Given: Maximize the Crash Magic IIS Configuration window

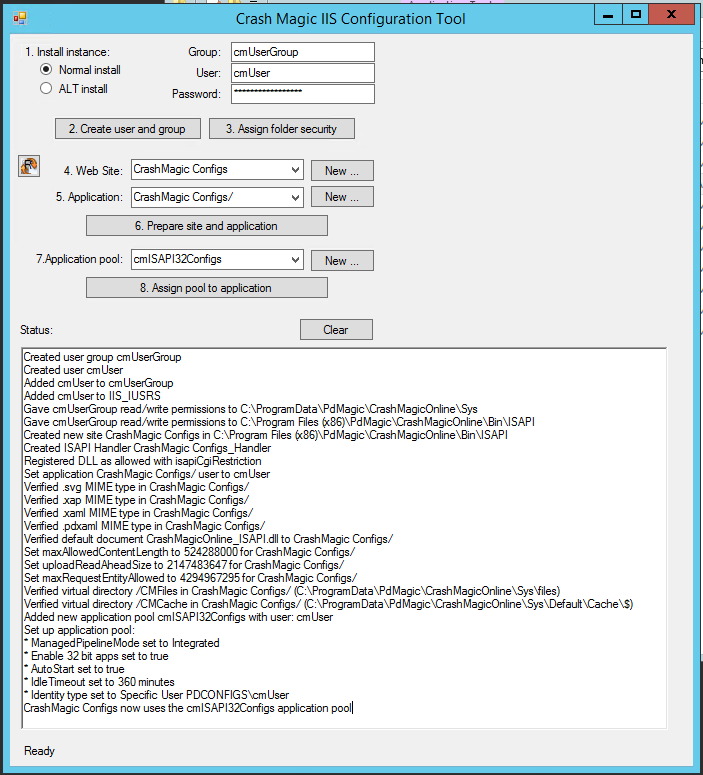Looking at the screenshot, I should coord(636,15).
